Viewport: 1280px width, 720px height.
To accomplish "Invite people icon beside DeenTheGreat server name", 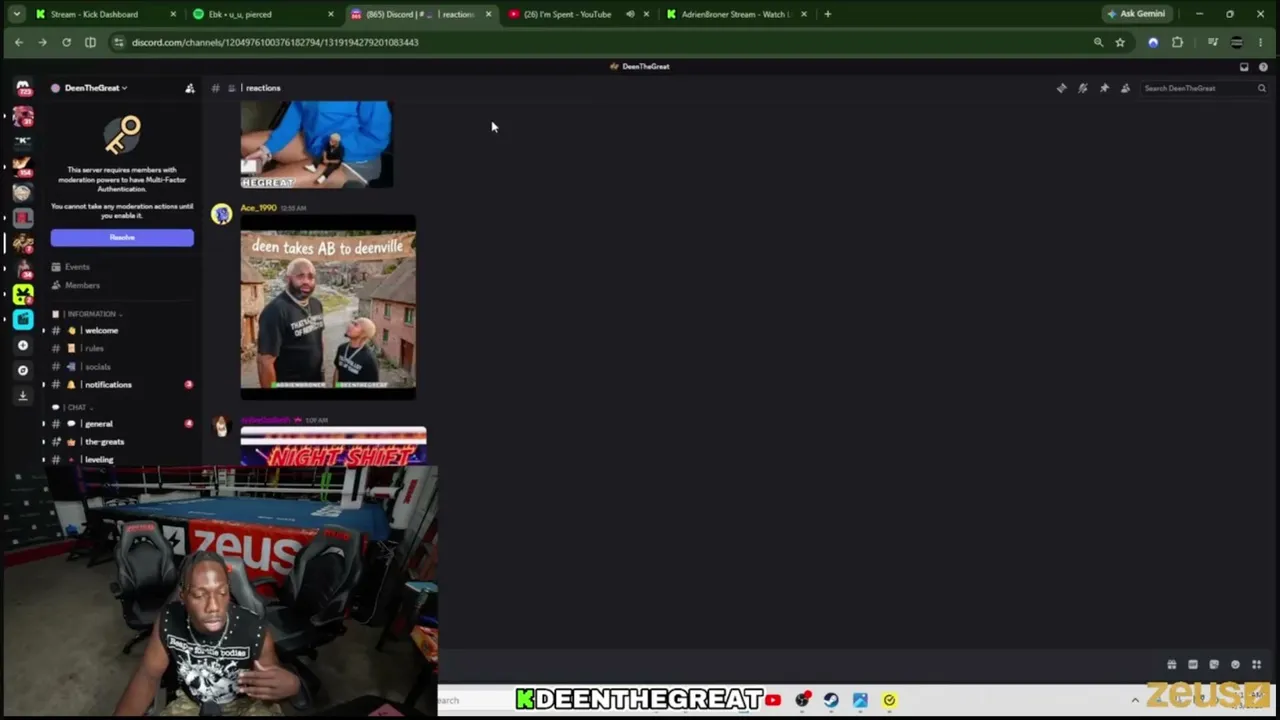I will click(190, 88).
